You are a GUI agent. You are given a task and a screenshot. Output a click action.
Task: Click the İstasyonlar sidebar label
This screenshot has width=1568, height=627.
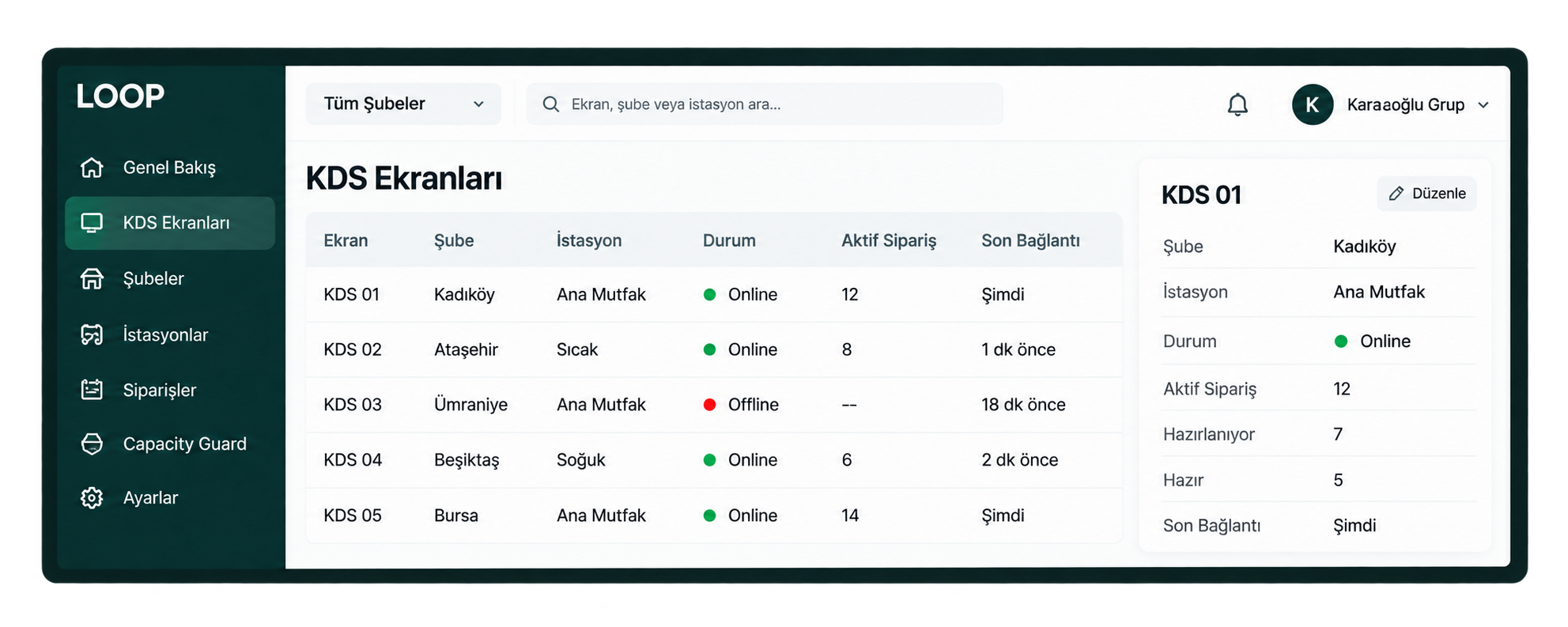pyautogui.click(x=165, y=334)
